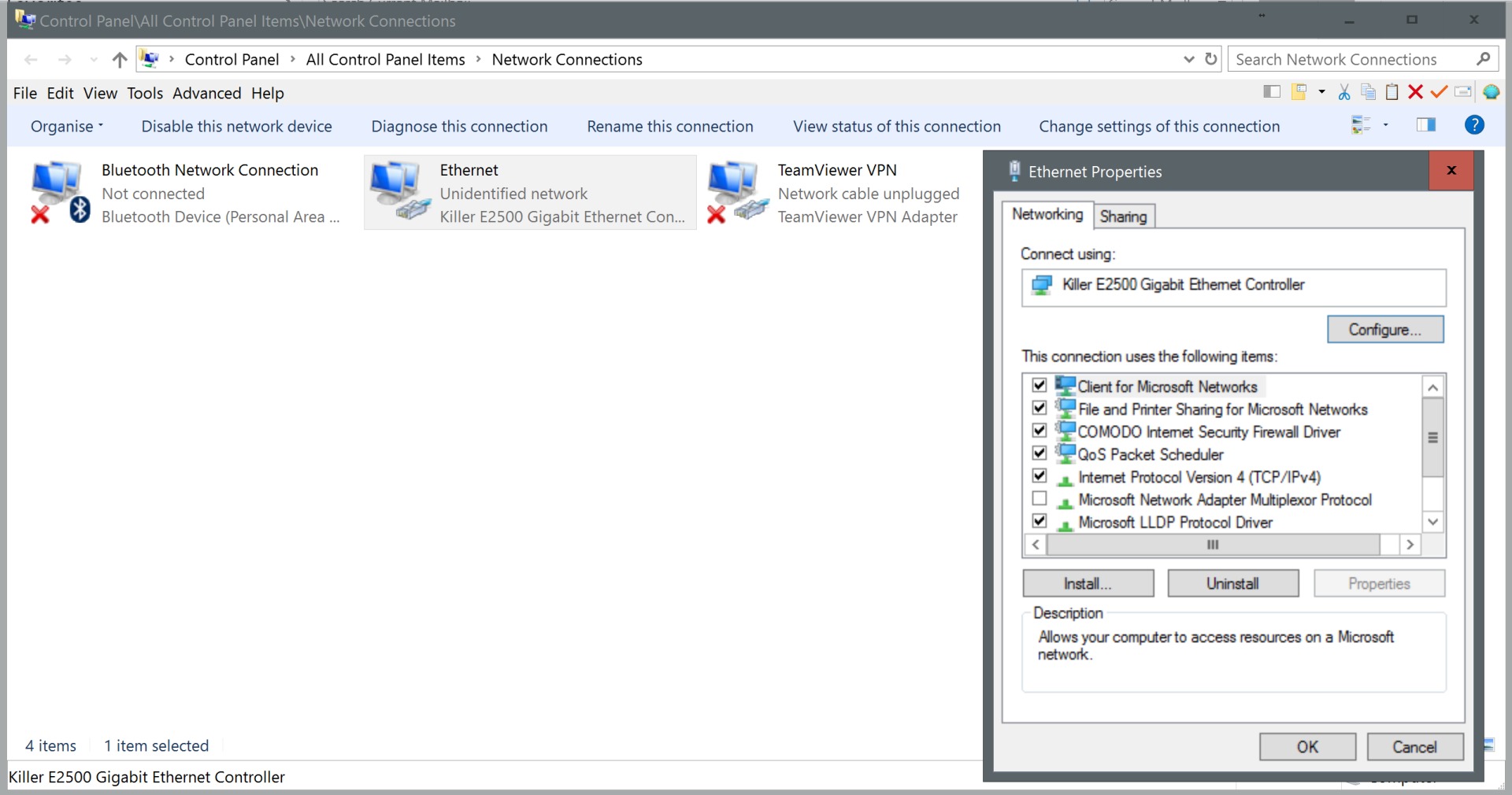1512x795 pixels.
Task: Click the email envelope toolbar icon
Action: coord(1463,92)
